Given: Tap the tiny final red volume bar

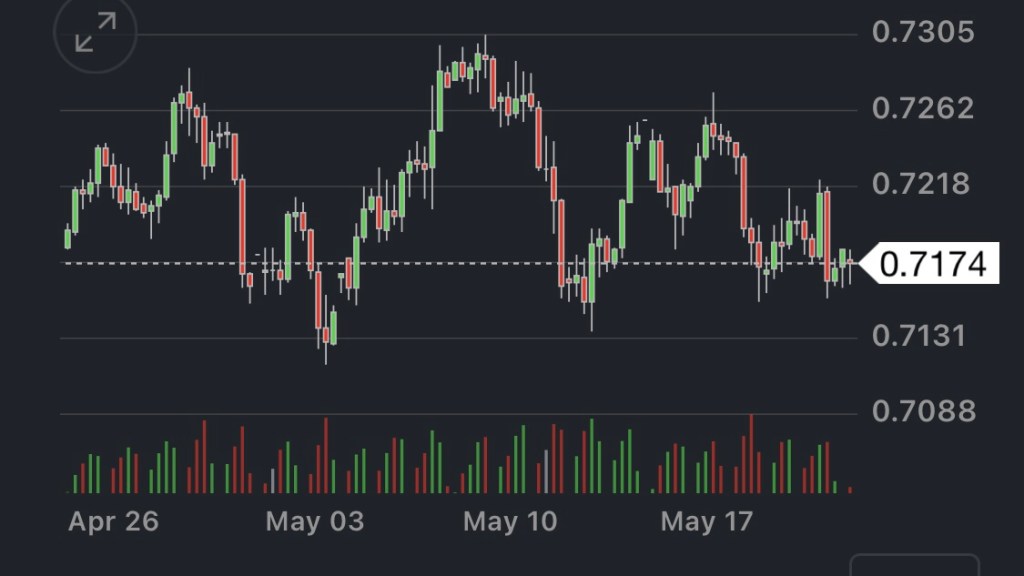Looking at the screenshot, I should click(x=850, y=489).
